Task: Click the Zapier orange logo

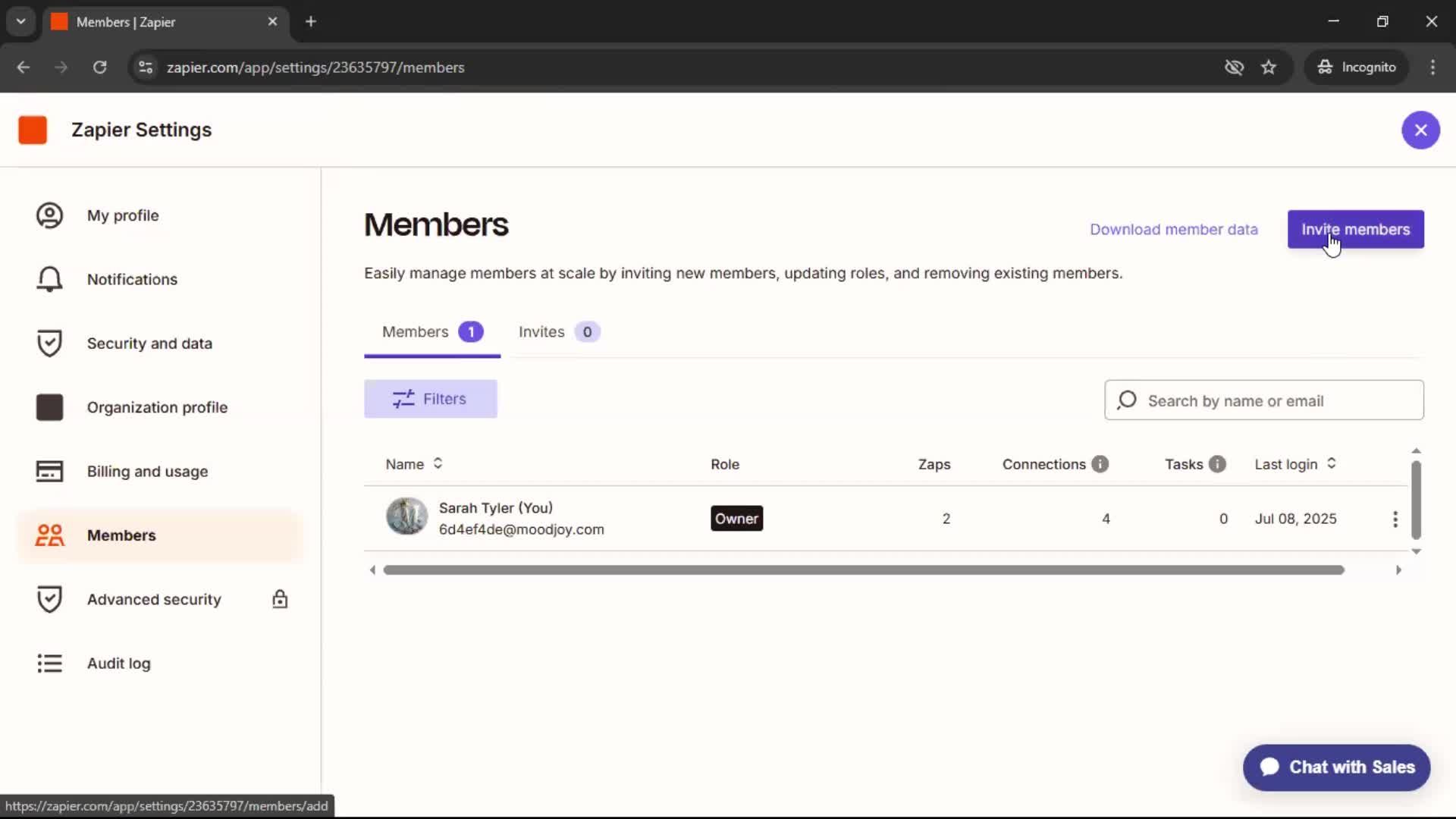Action: tap(33, 130)
